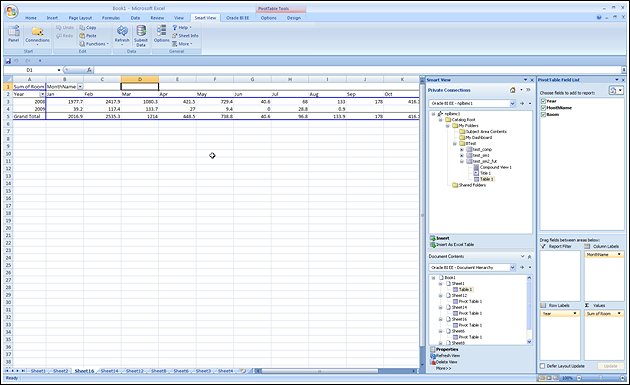
Task: Open the Oracle BI EE connection dropdown
Action: 512,103
